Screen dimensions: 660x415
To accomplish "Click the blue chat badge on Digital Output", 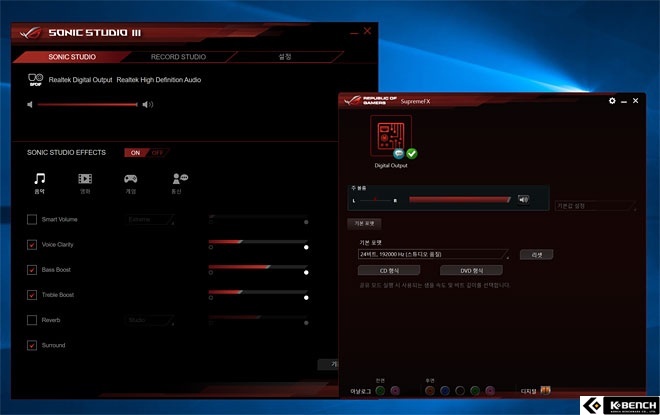I will 399,154.
